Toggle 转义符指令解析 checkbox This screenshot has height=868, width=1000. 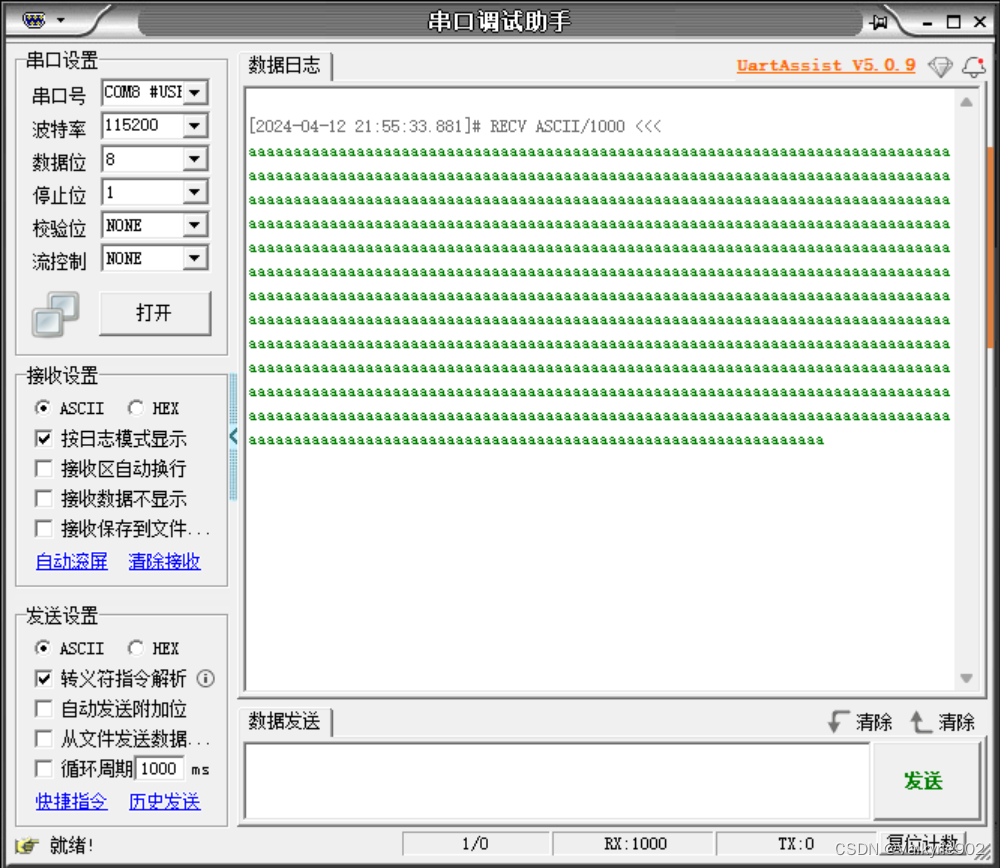click(43, 679)
